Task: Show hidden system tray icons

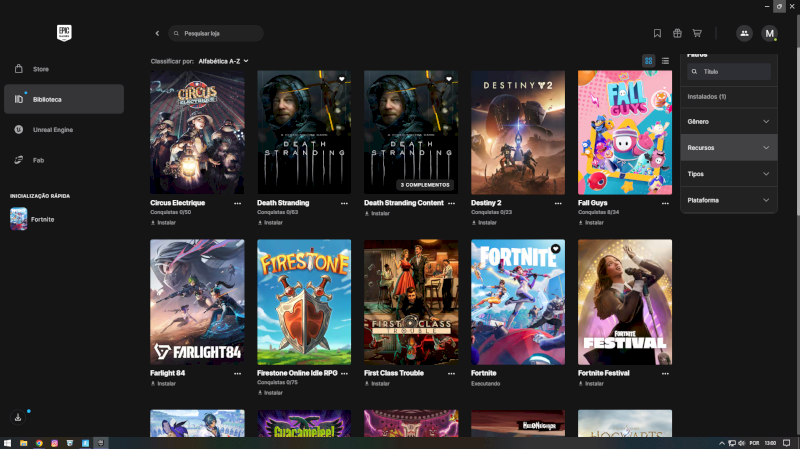Action: (721, 443)
